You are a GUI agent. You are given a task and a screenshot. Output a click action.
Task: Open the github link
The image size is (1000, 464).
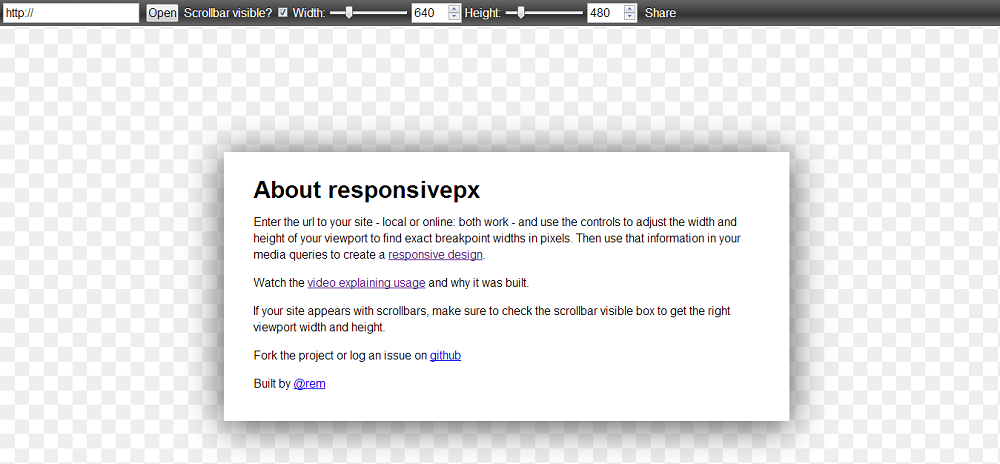tap(445, 356)
